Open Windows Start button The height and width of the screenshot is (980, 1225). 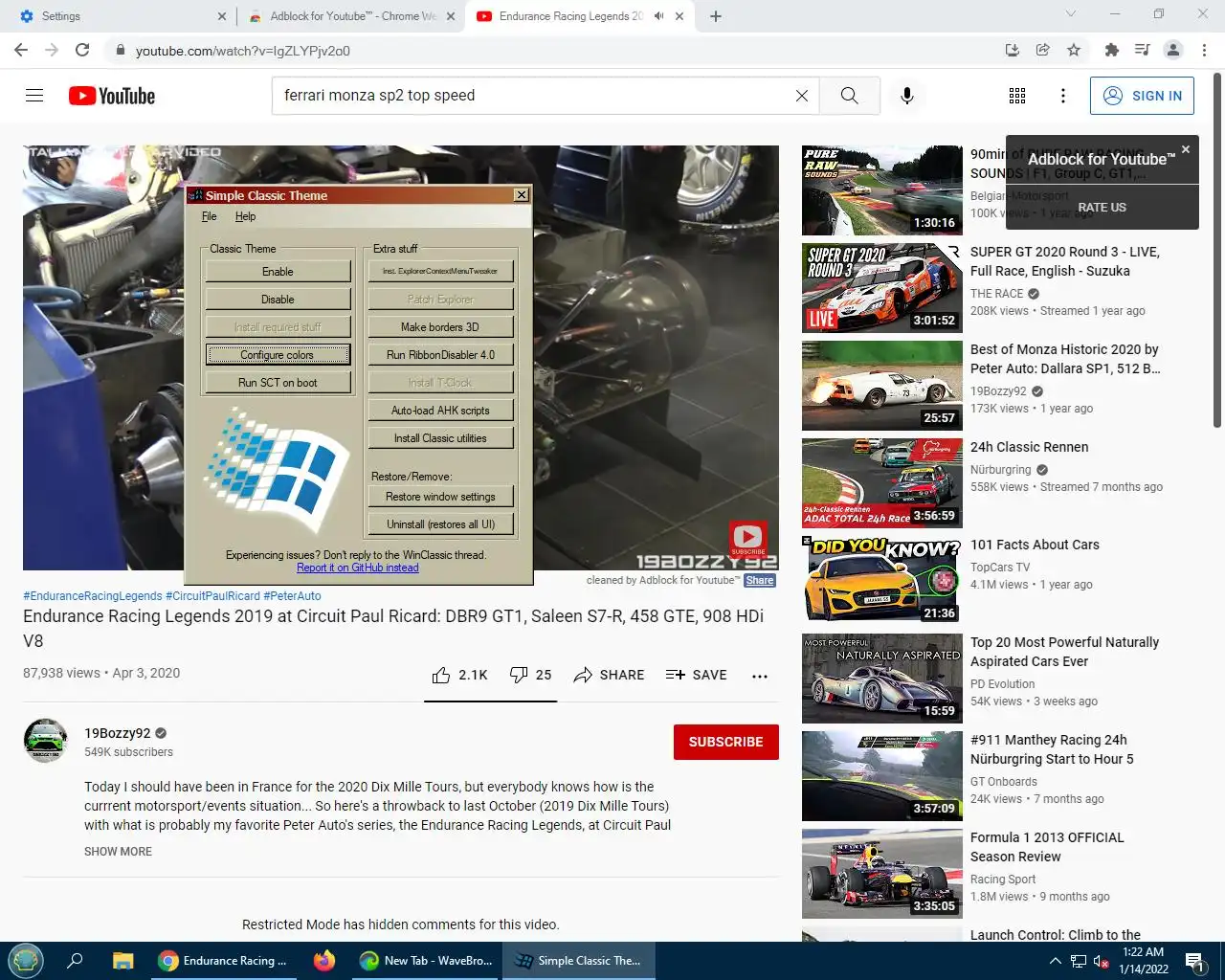click(26, 961)
